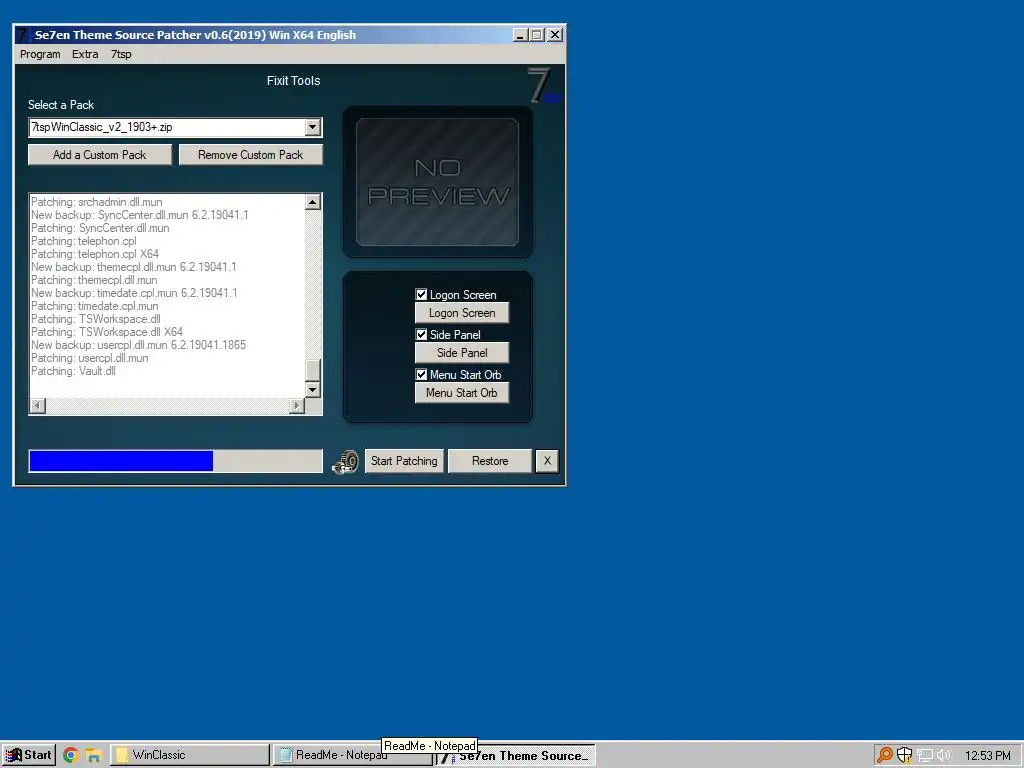This screenshot has height=768, width=1024.
Task: Click log line 'Patching: usercpl.dll.mun'
Action: 89,358
